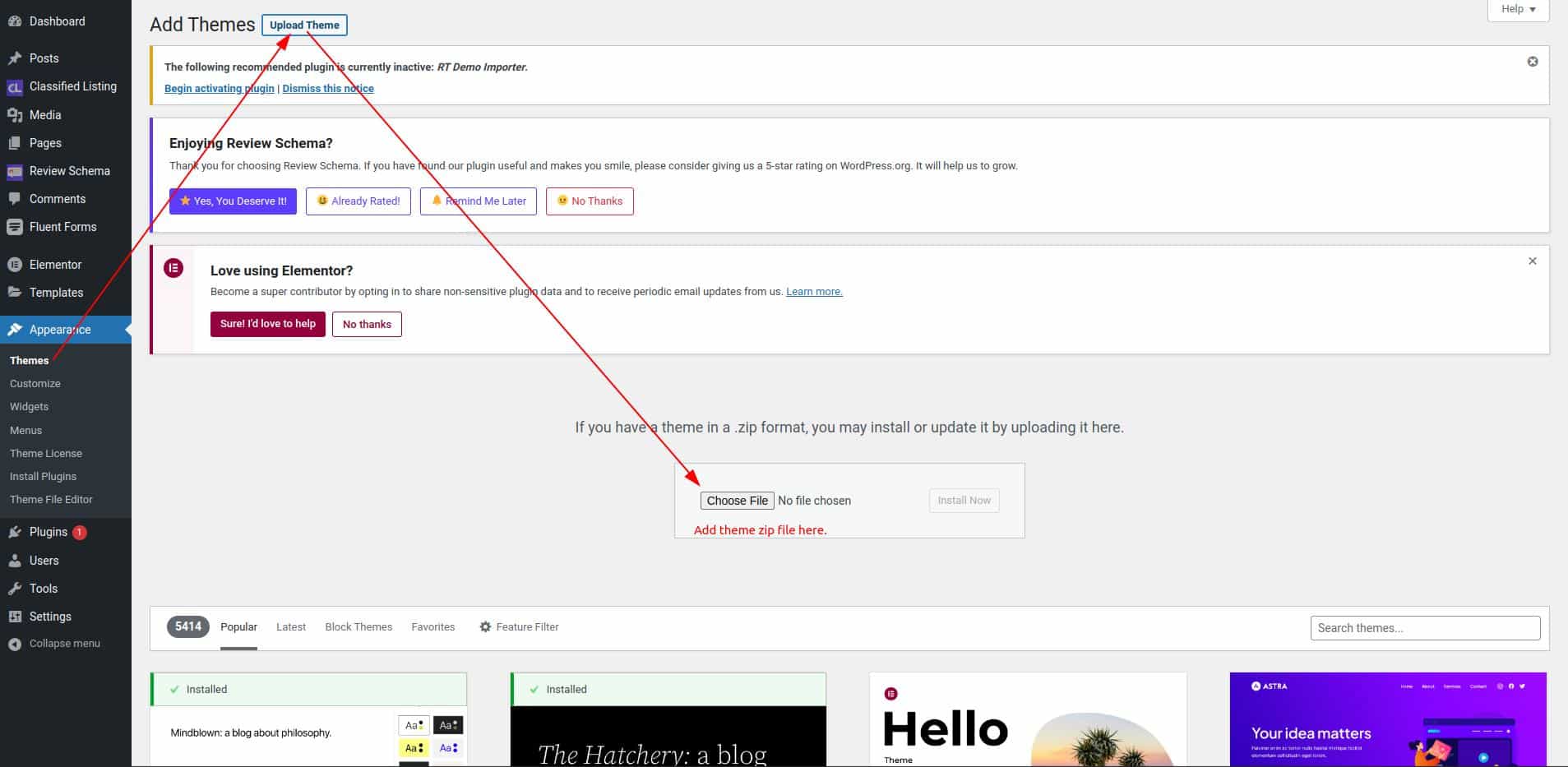Click Yes, You Deserve It! button
1568x767 pixels.
(234, 201)
